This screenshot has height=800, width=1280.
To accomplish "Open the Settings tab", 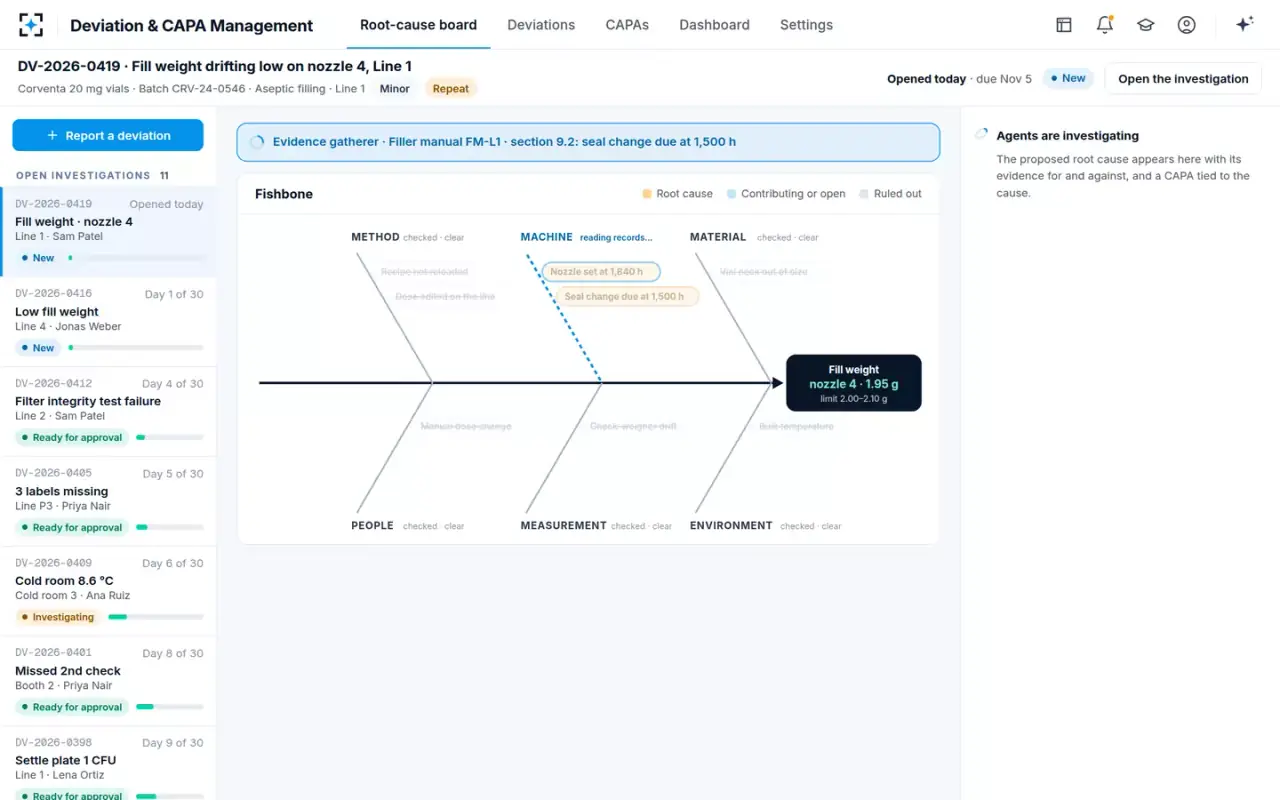I will [x=806, y=25].
